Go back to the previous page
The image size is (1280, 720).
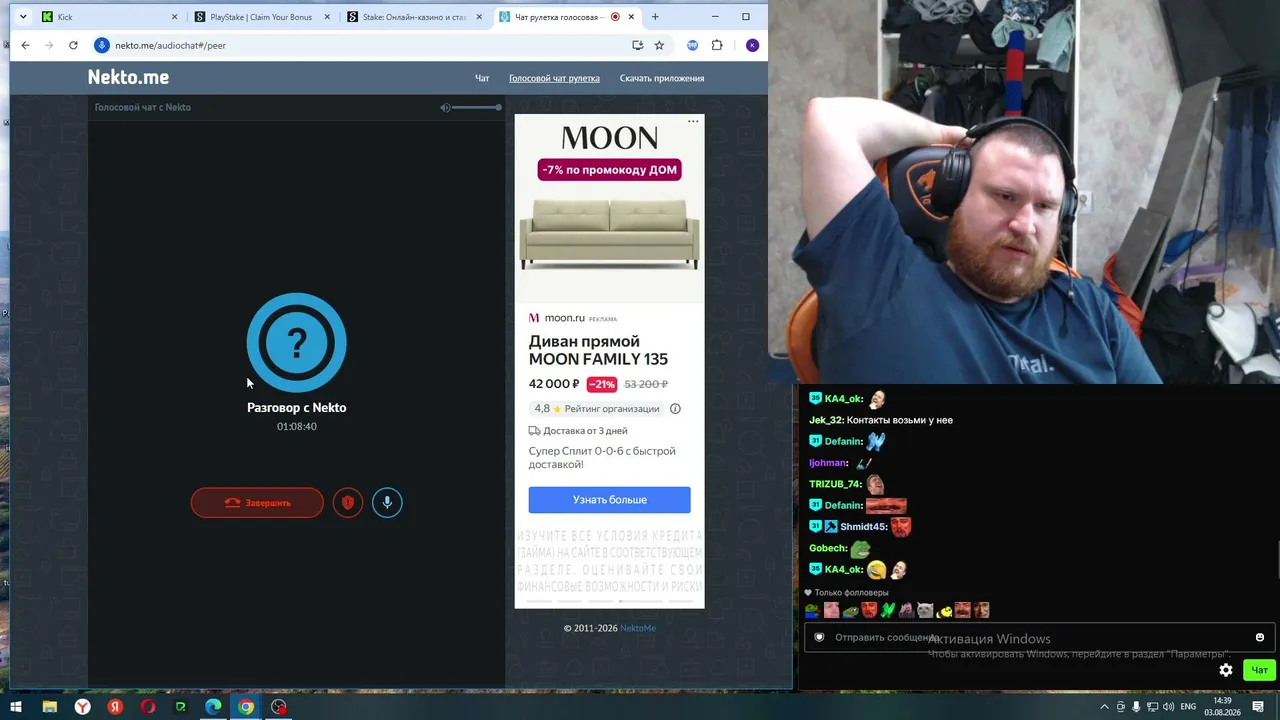point(25,45)
